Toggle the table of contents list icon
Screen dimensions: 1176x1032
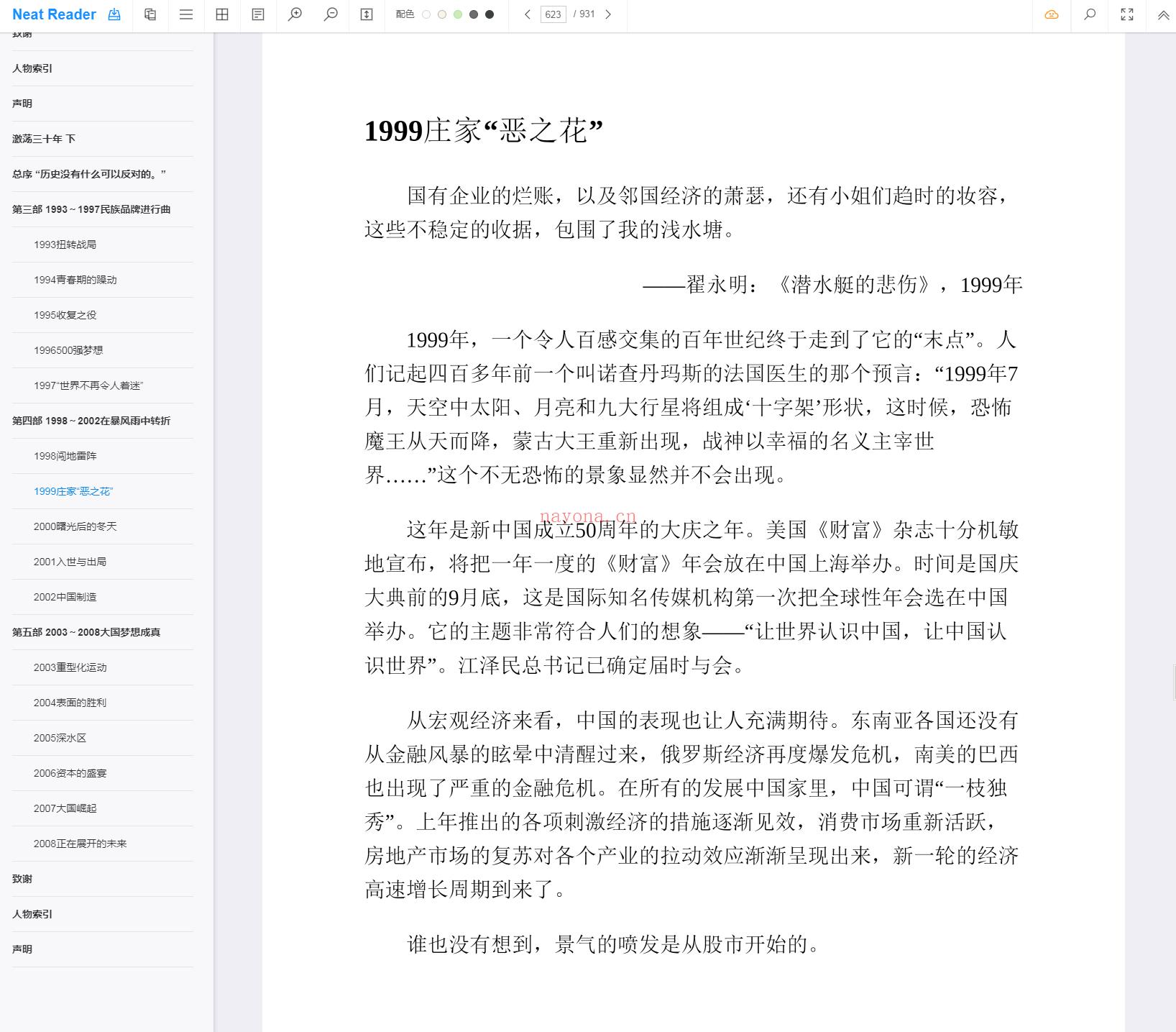[186, 14]
